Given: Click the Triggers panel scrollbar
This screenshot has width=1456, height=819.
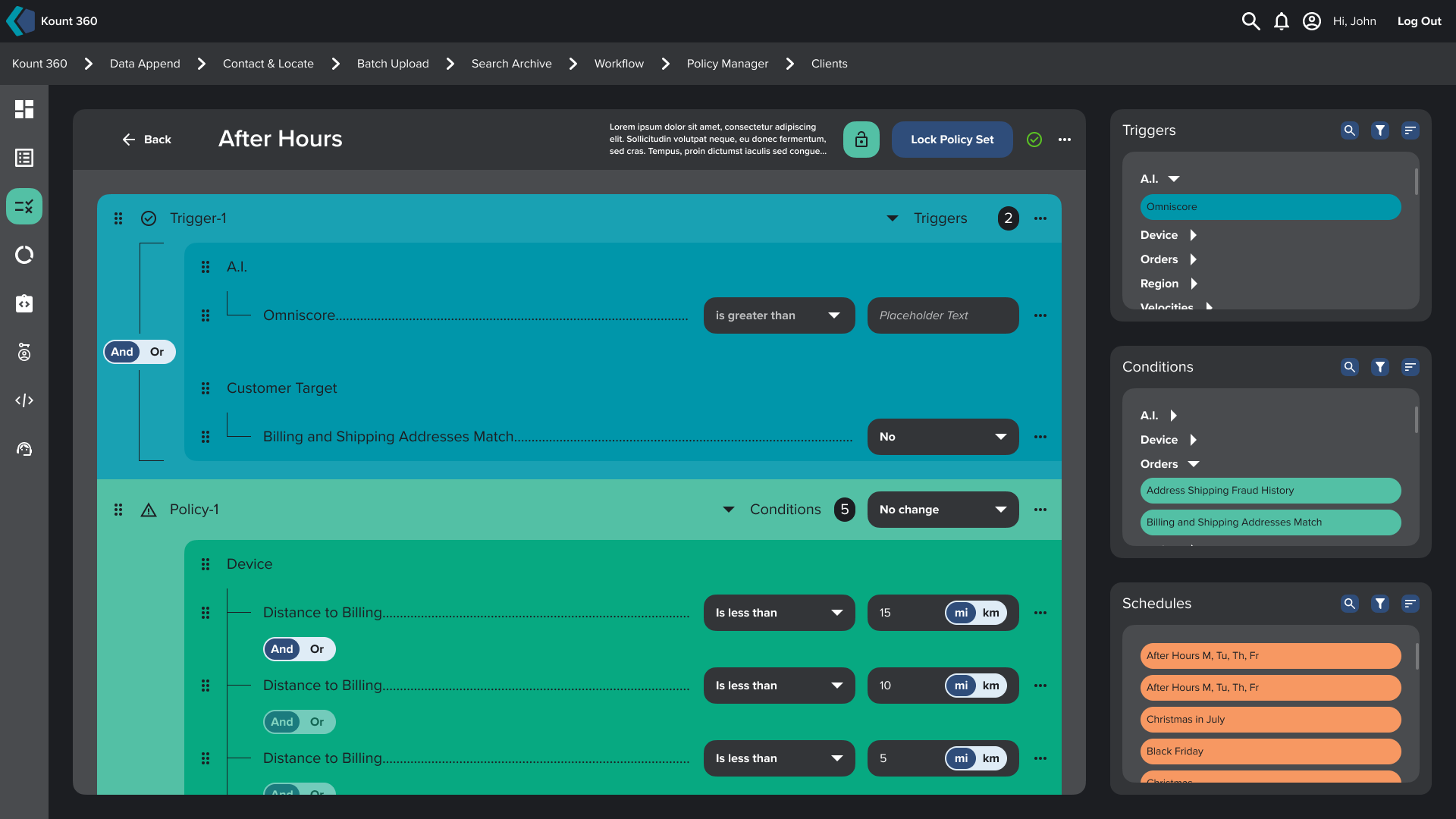Looking at the screenshot, I should 1416,182.
